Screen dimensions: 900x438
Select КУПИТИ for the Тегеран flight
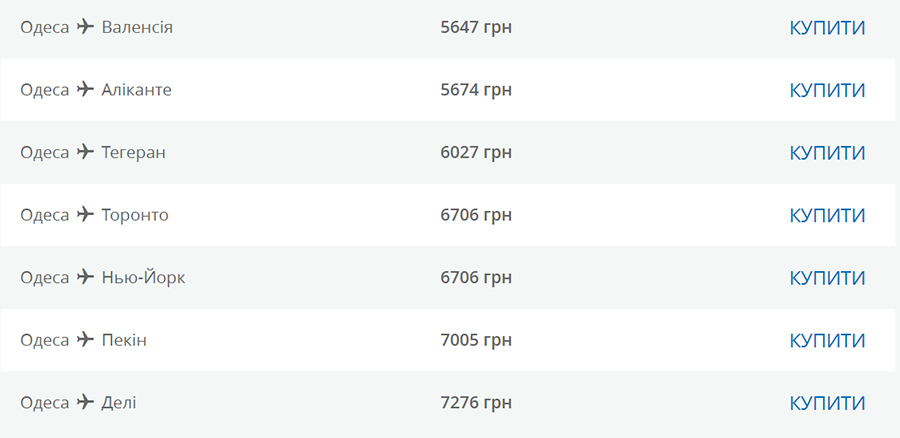[x=827, y=153]
